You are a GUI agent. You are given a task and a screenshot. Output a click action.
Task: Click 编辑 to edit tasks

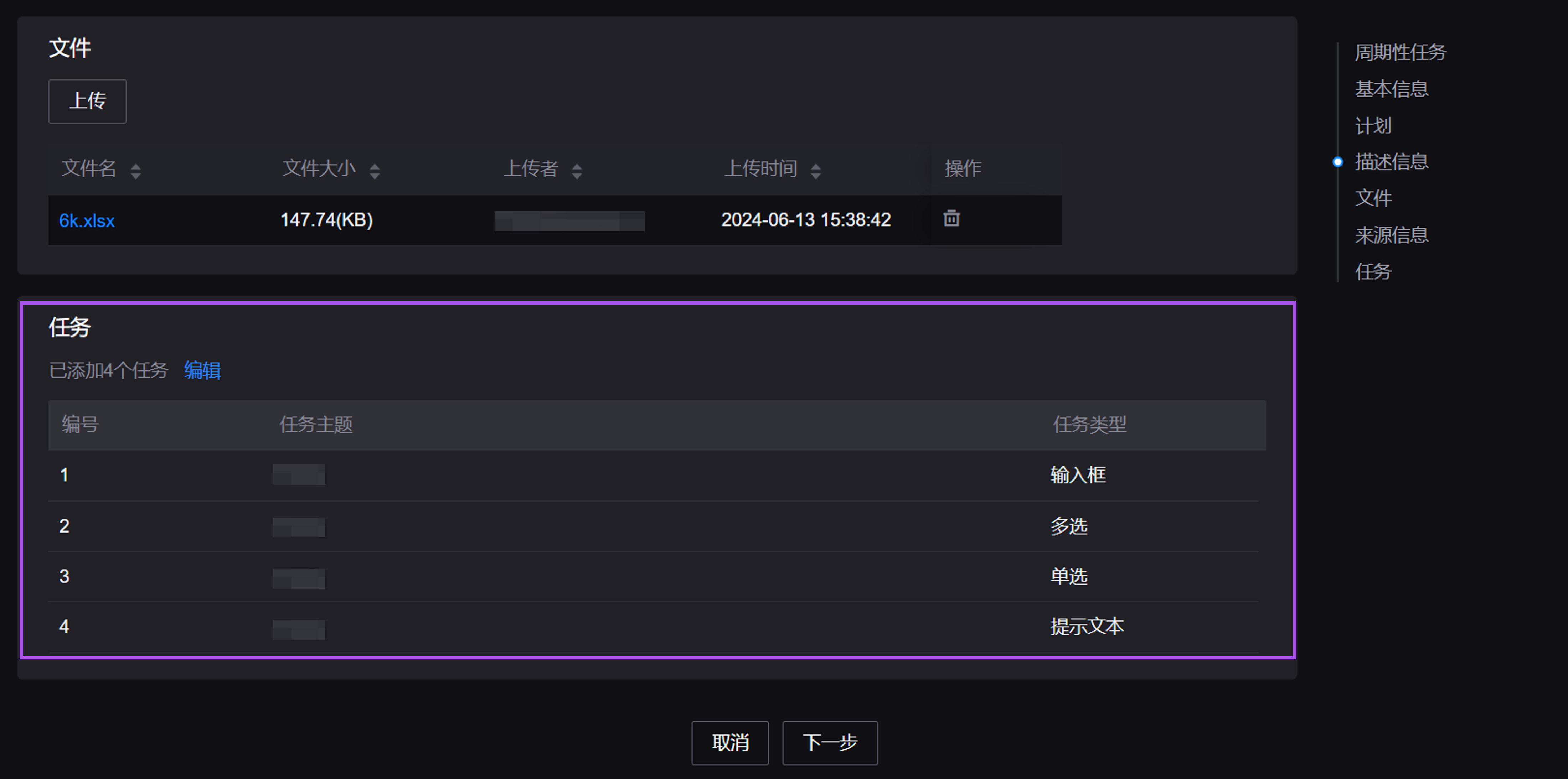(202, 370)
